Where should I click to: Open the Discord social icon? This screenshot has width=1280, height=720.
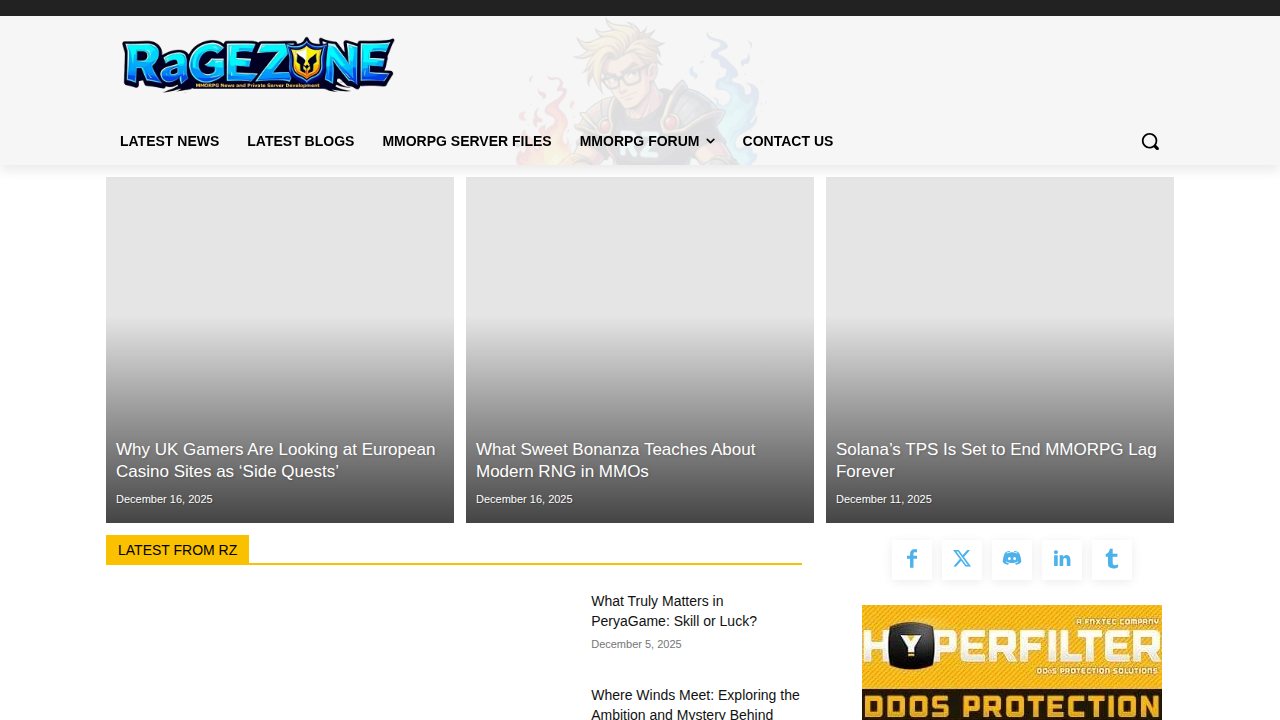coord(1012,560)
